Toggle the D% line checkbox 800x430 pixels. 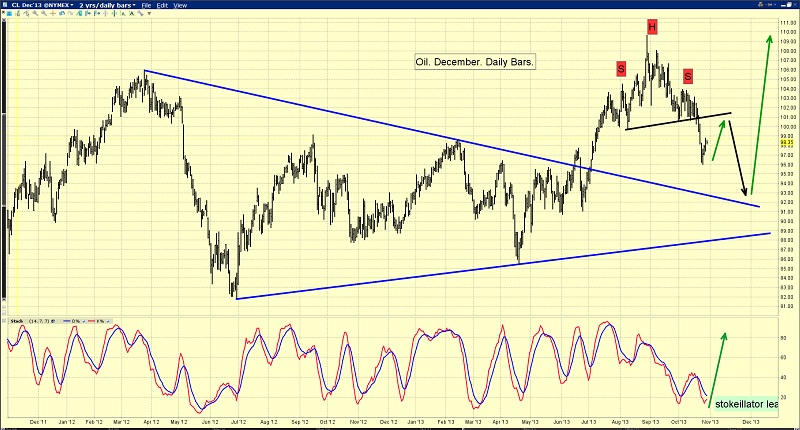click(x=84, y=321)
